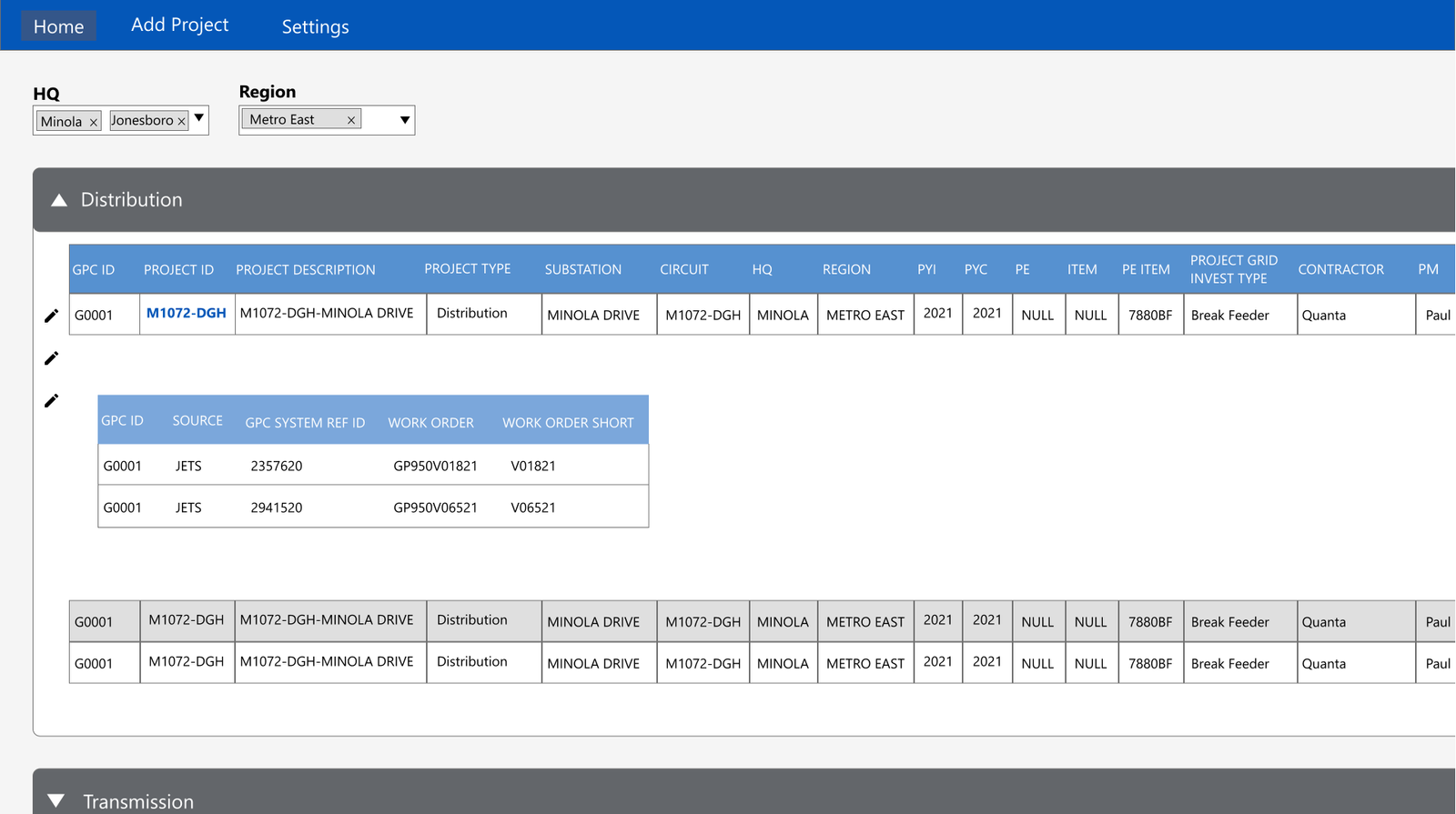1456x814 pixels.
Task: Click the HQ column header in table
Action: coord(763,269)
